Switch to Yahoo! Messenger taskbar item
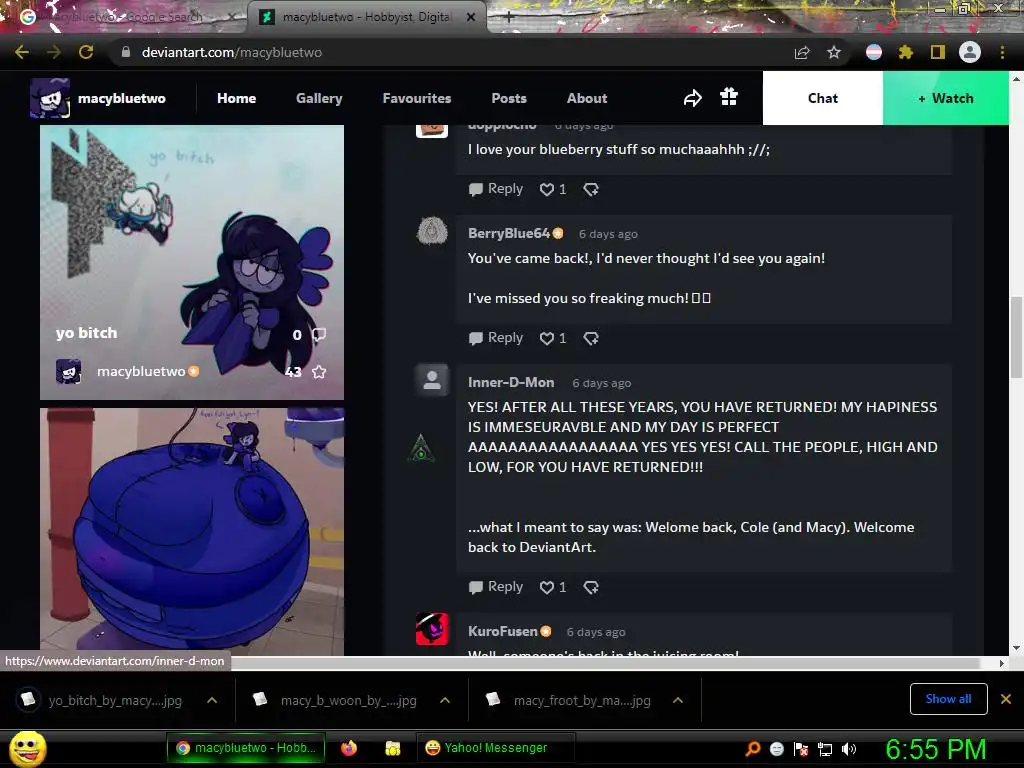 tap(495, 748)
